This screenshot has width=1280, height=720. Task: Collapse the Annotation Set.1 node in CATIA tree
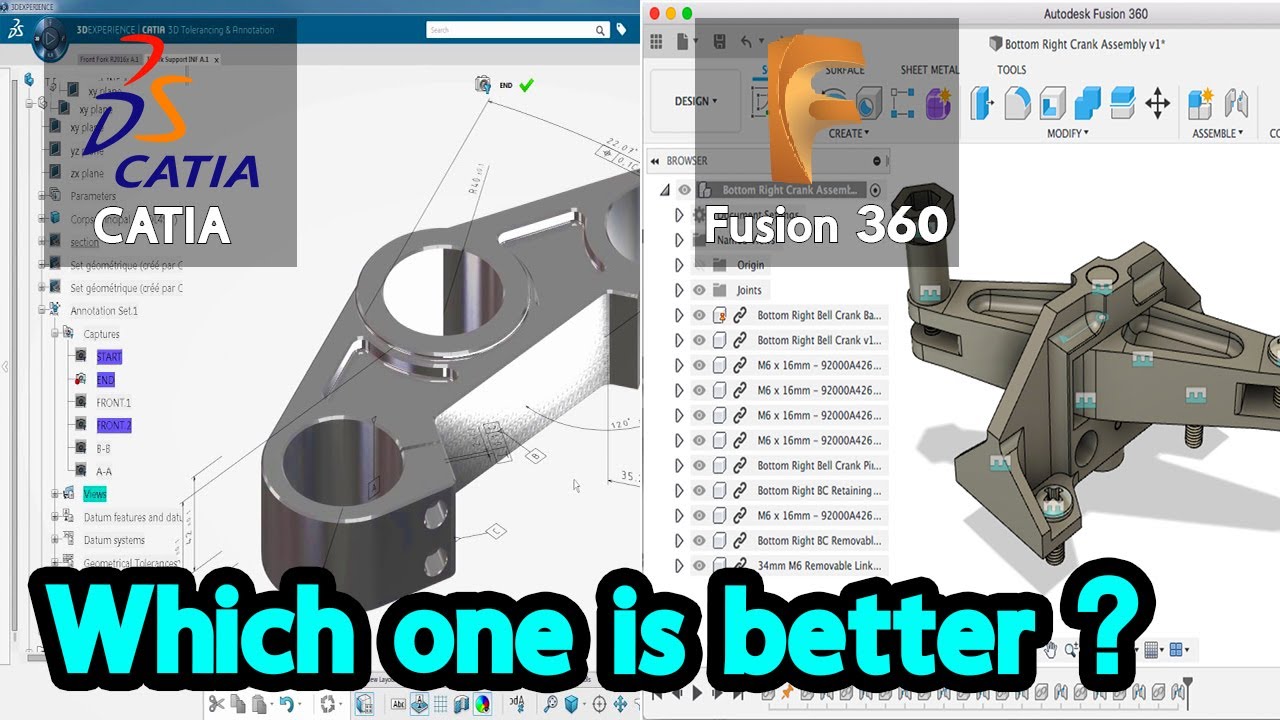42,310
